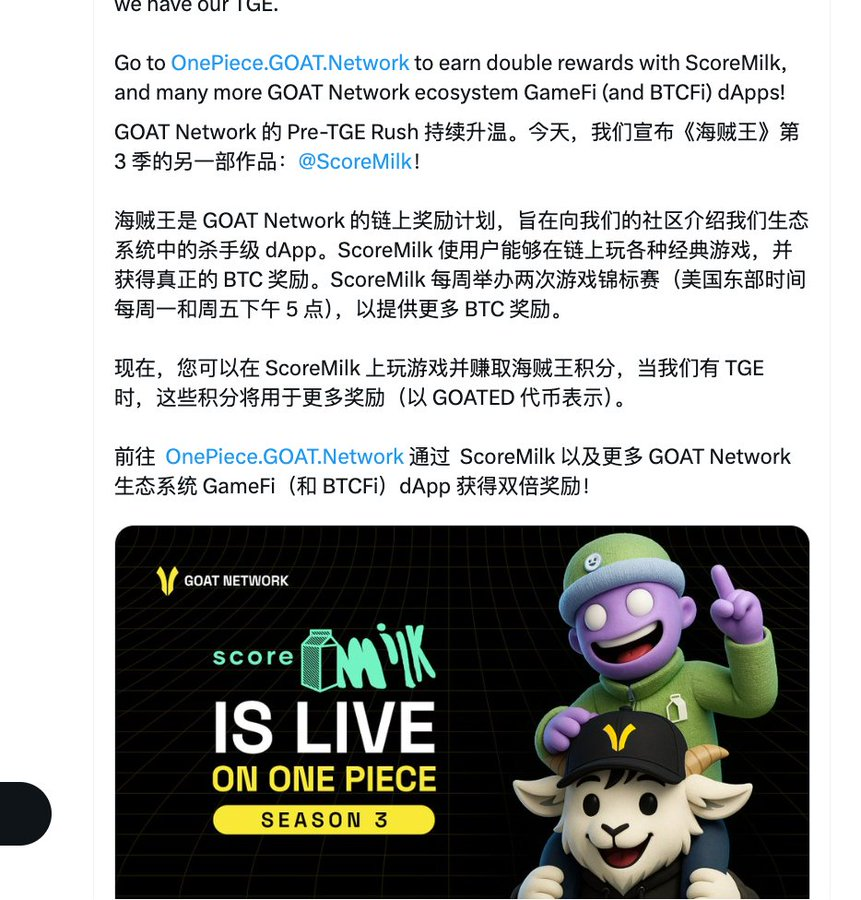
Task: Click the "GOAT NETWORK" wordmark in banner
Action: pos(236,581)
